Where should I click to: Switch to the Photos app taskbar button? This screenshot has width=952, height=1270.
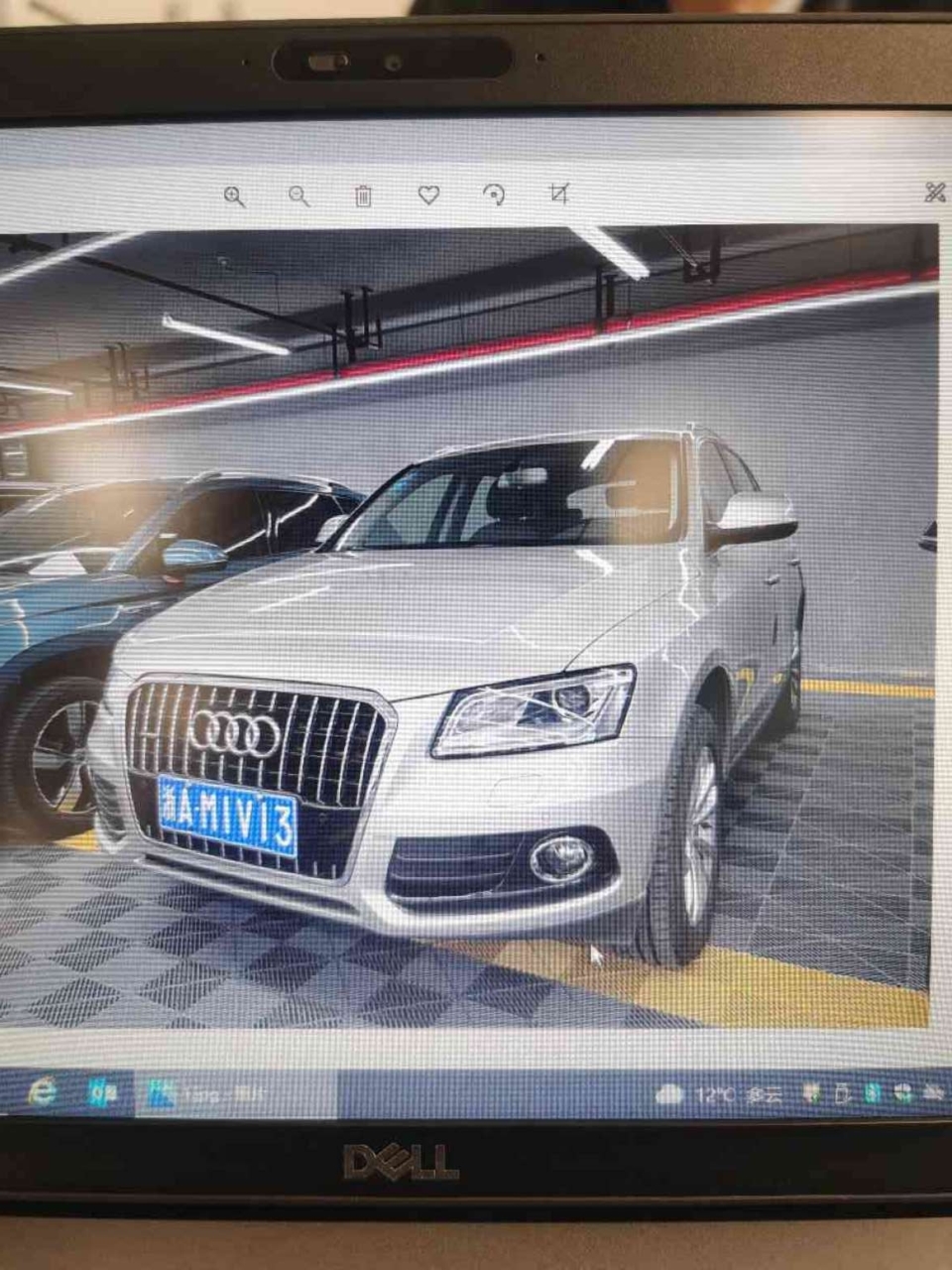click(x=234, y=1094)
